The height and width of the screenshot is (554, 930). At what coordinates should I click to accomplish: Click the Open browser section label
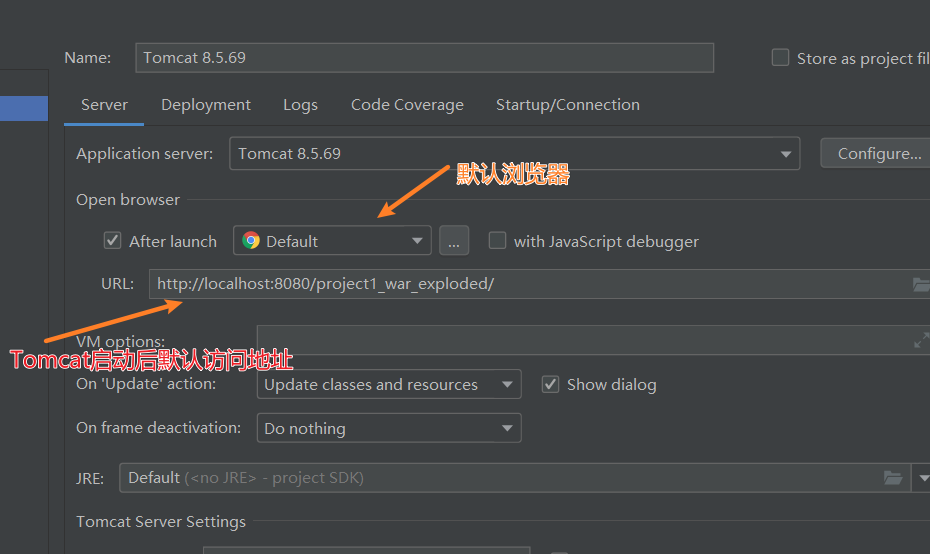[128, 200]
